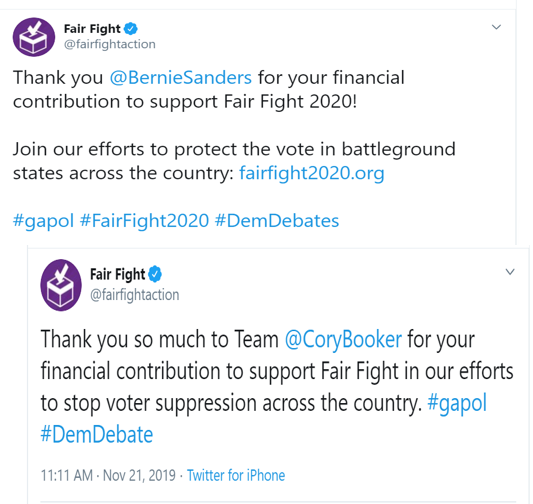This screenshot has width=533, height=504.
Task: Click Fair Fight display name in second tweet
Action: (x=118, y=274)
